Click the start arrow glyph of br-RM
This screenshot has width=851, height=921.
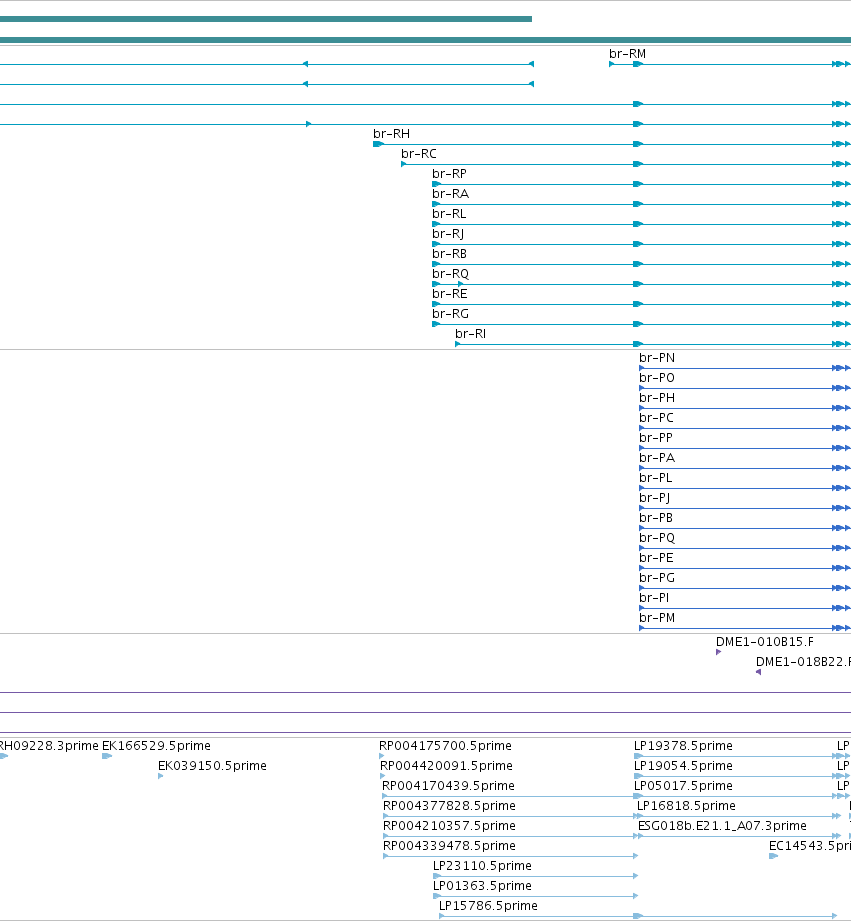611,65
